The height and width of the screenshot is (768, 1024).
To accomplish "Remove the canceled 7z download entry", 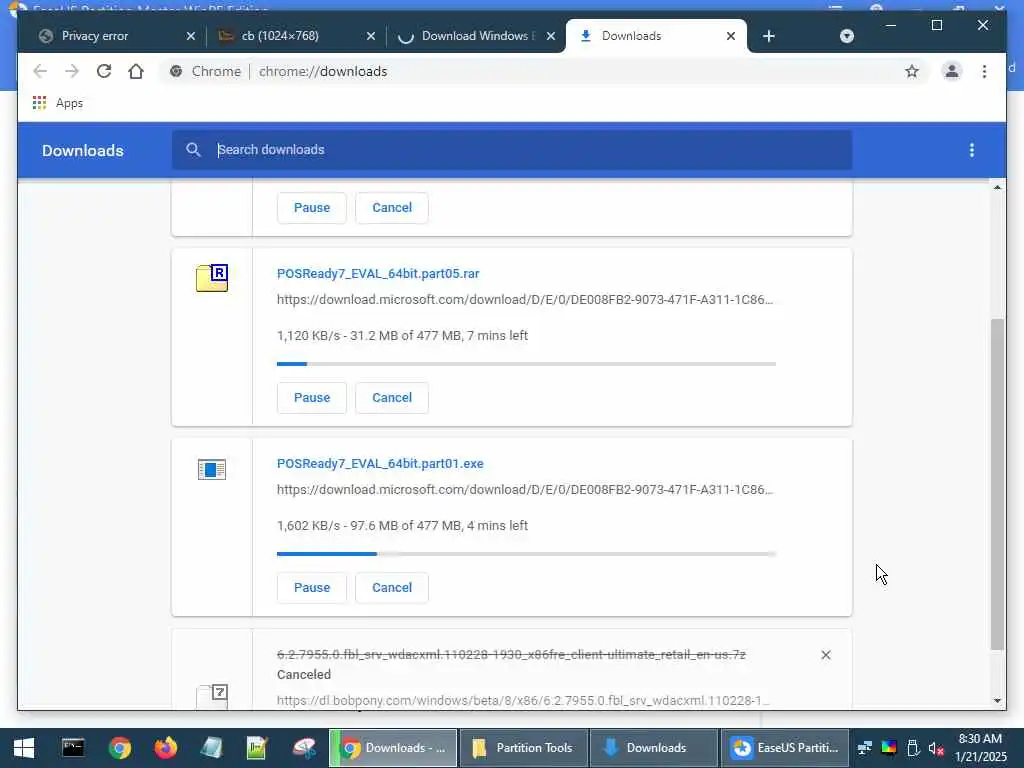I will click(825, 655).
